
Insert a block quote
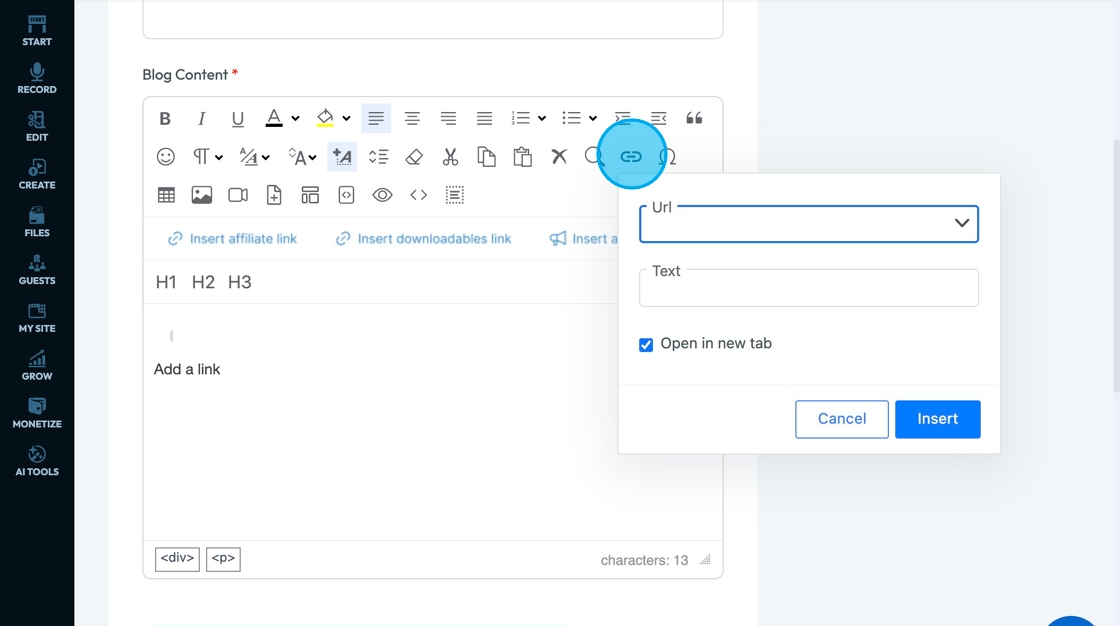click(x=694, y=119)
